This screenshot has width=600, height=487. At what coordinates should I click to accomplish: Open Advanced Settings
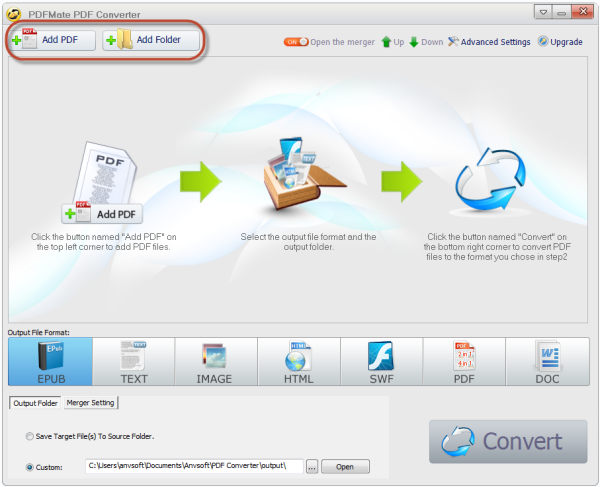(x=489, y=42)
